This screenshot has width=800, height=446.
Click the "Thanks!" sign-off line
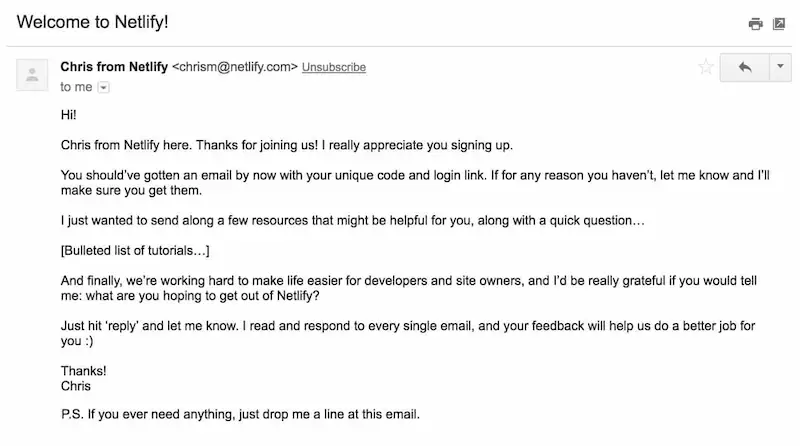(83, 370)
